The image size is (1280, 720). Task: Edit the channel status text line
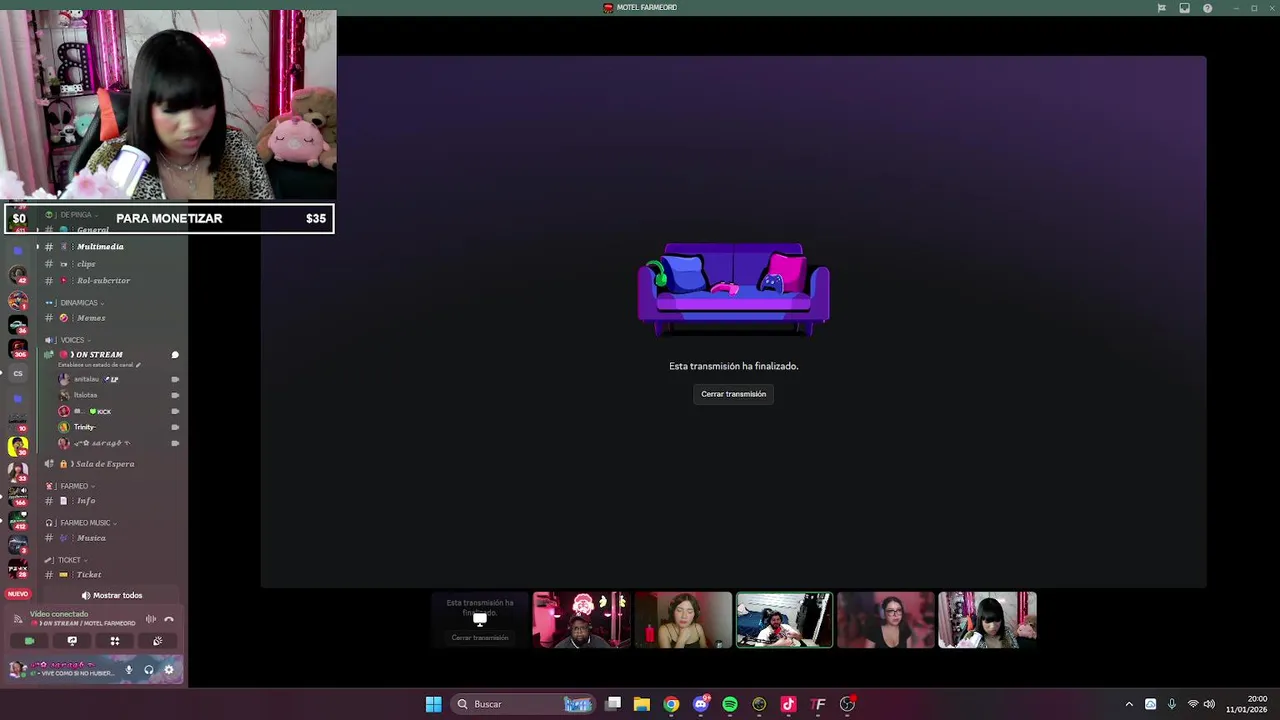pos(99,365)
